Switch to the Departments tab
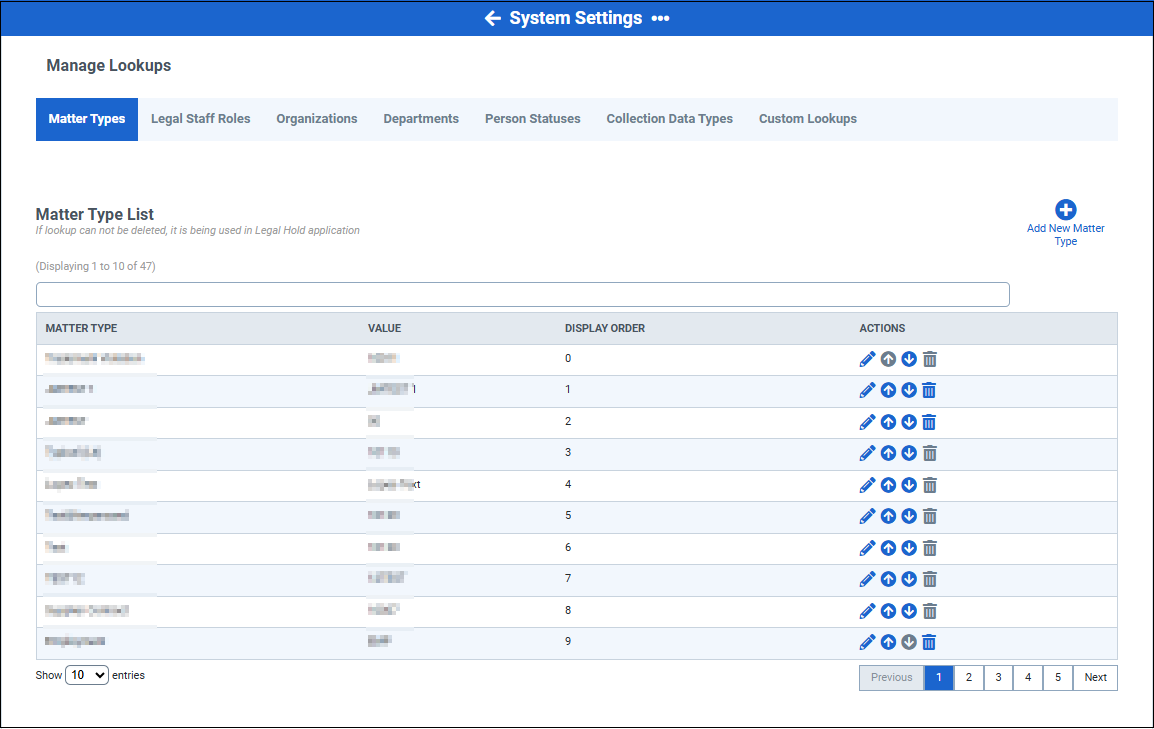 click(x=421, y=119)
